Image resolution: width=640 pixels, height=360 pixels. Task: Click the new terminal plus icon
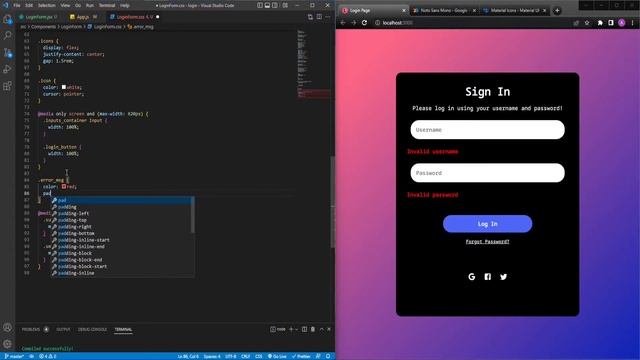click(x=291, y=329)
